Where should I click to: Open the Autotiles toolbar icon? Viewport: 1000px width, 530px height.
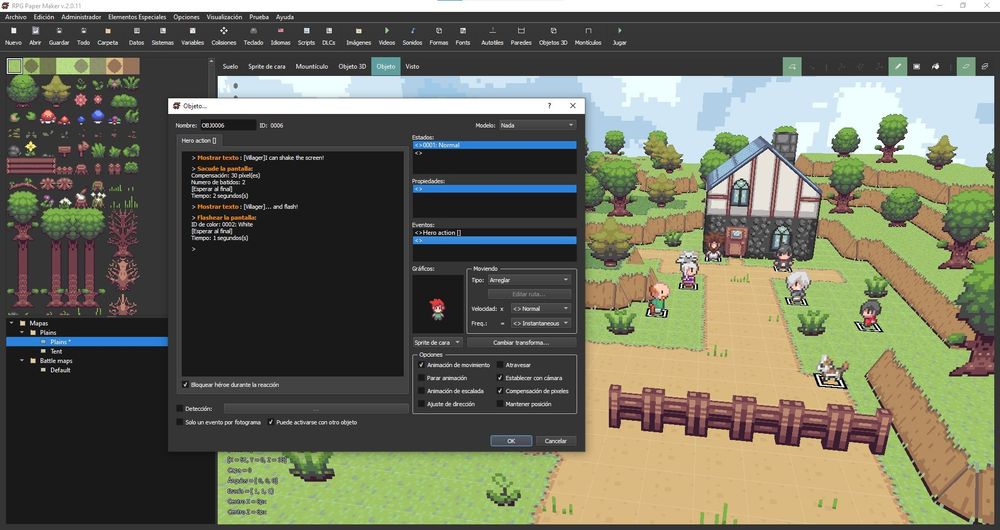click(x=492, y=30)
